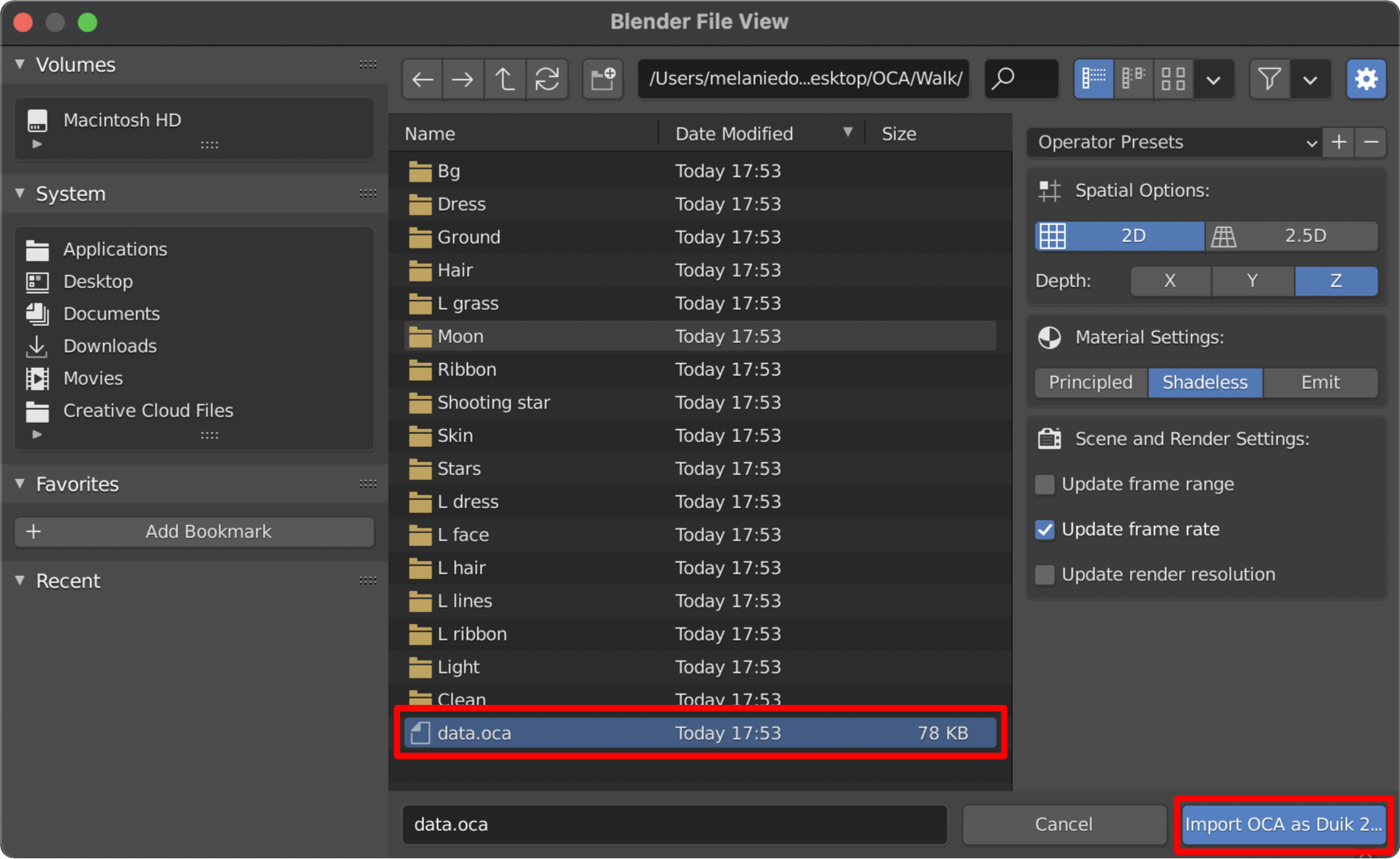
Task: Go up to the parent directory
Action: coord(505,78)
